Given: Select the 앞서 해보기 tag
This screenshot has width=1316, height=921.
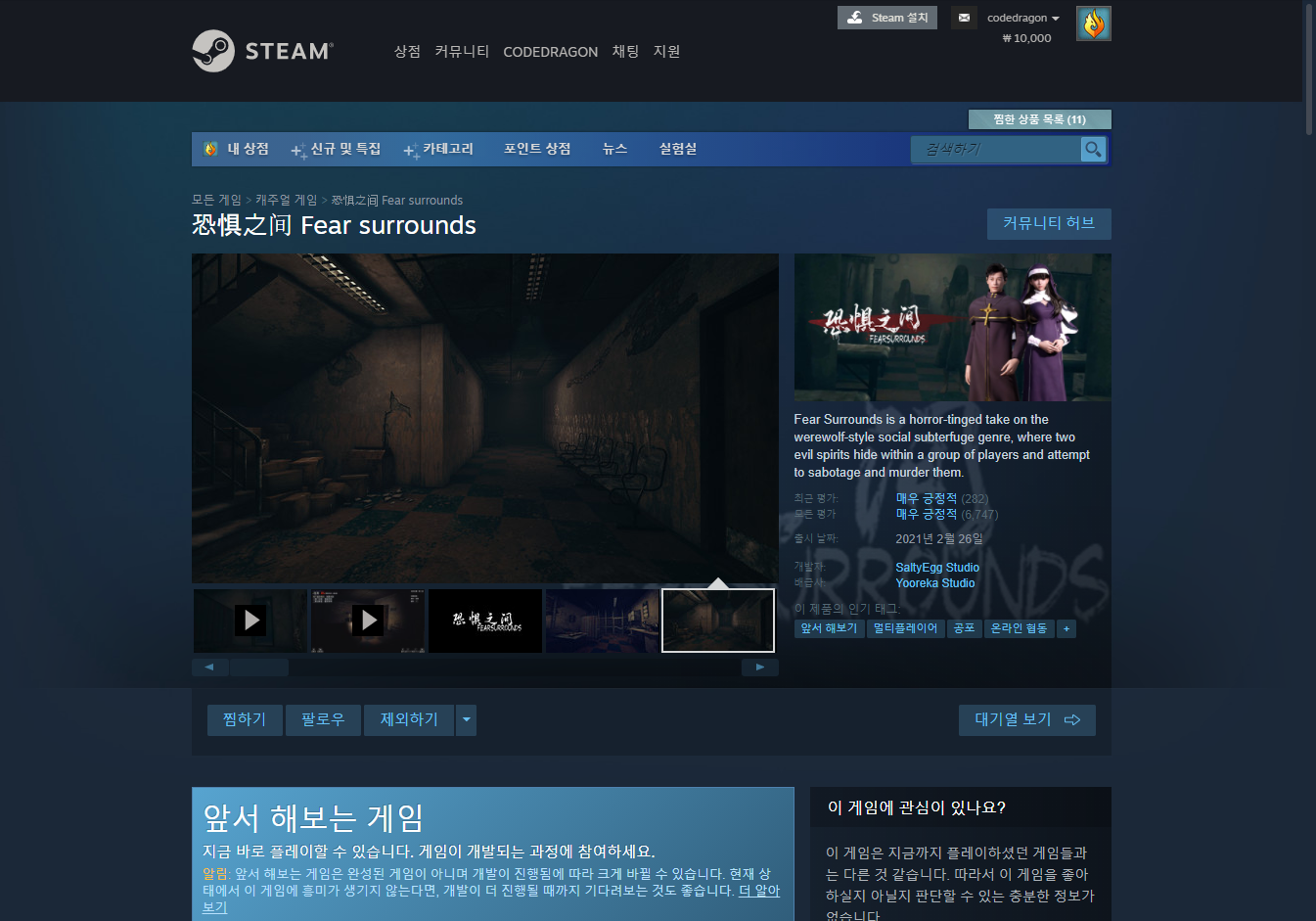Looking at the screenshot, I should pos(829,628).
